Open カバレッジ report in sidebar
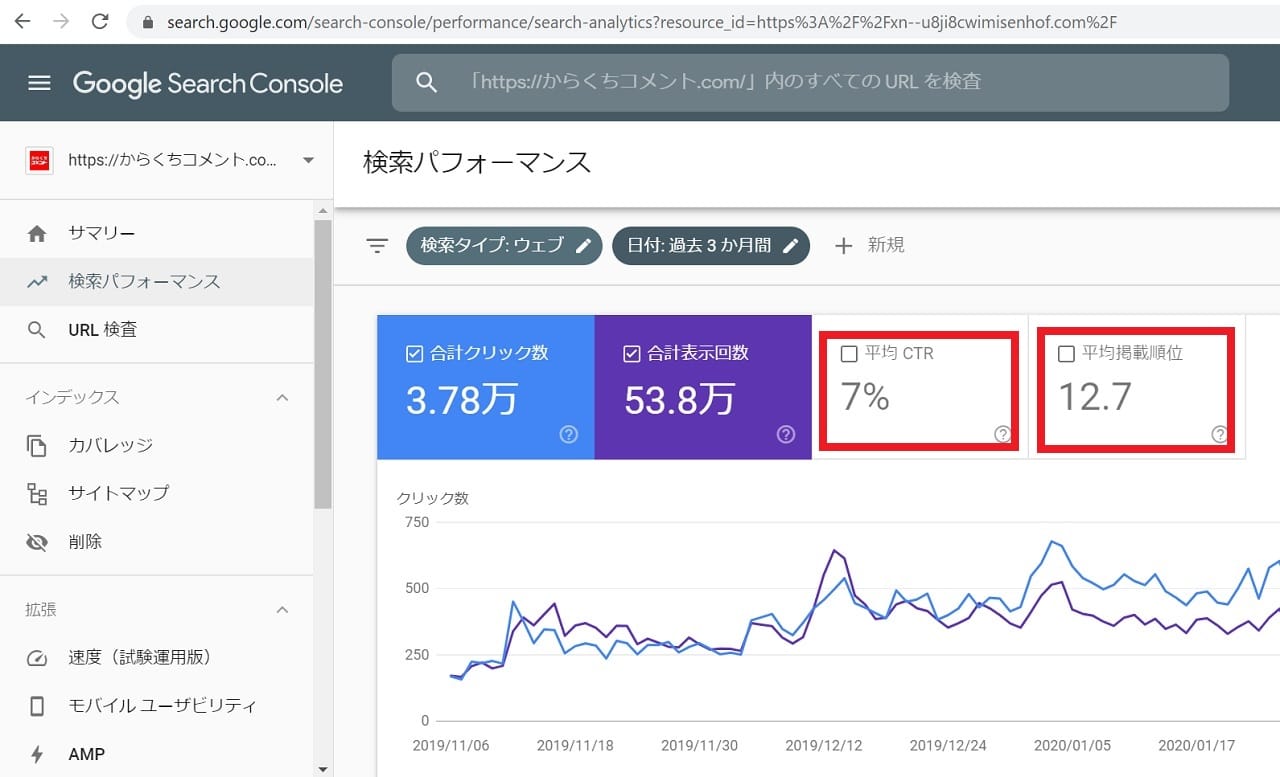The height and width of the screenshot is (777, 1280). (110, 445)
